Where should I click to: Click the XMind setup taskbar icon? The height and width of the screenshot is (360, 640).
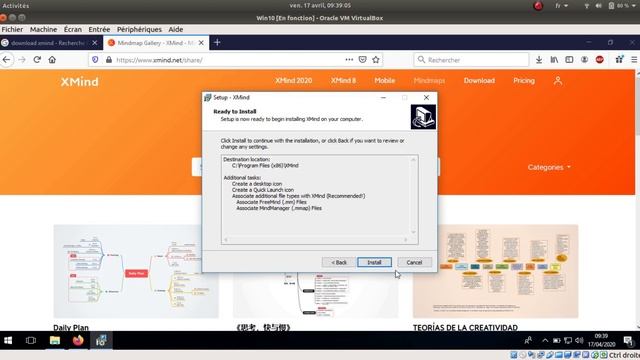click(x=101, y=340)
